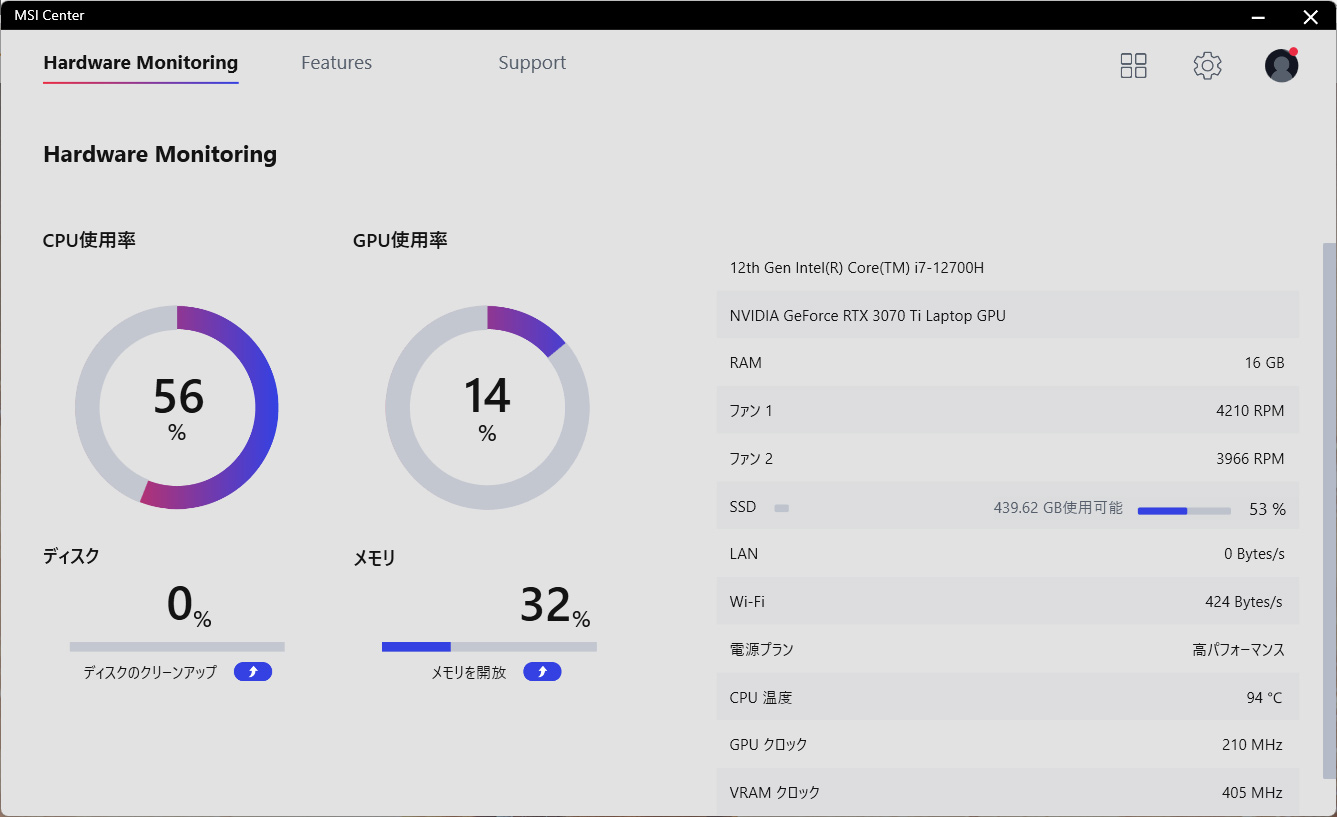This screenshot has width=1337, height=817.
Task: Click the SSD label
Action: 743,507
